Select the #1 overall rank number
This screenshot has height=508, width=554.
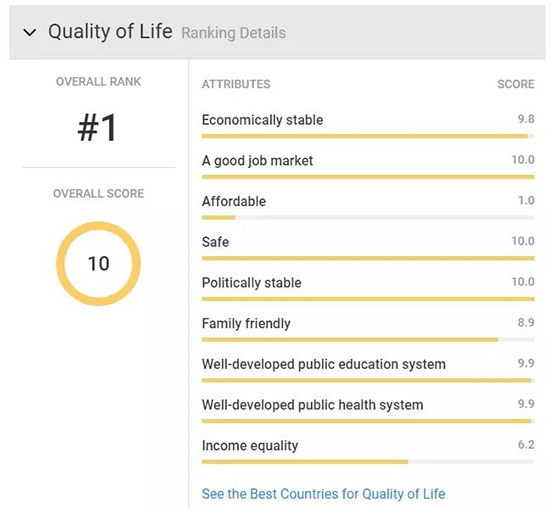tap(97, 128)
